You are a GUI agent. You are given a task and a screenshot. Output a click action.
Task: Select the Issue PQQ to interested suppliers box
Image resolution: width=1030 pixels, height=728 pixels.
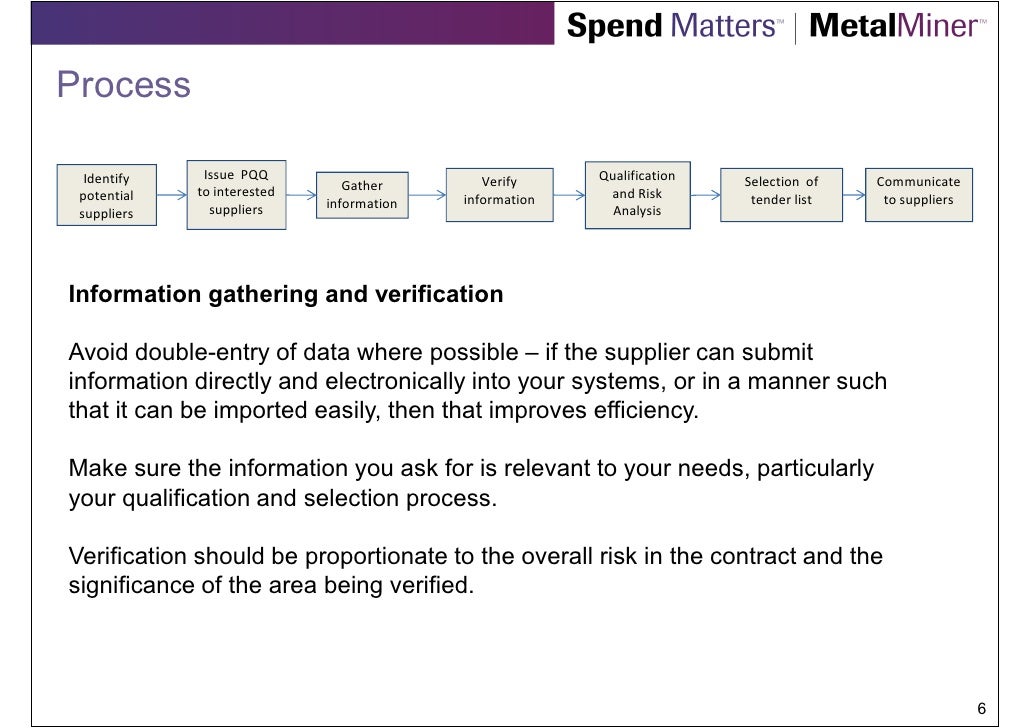pyautogui.click(x=236, y=194)
